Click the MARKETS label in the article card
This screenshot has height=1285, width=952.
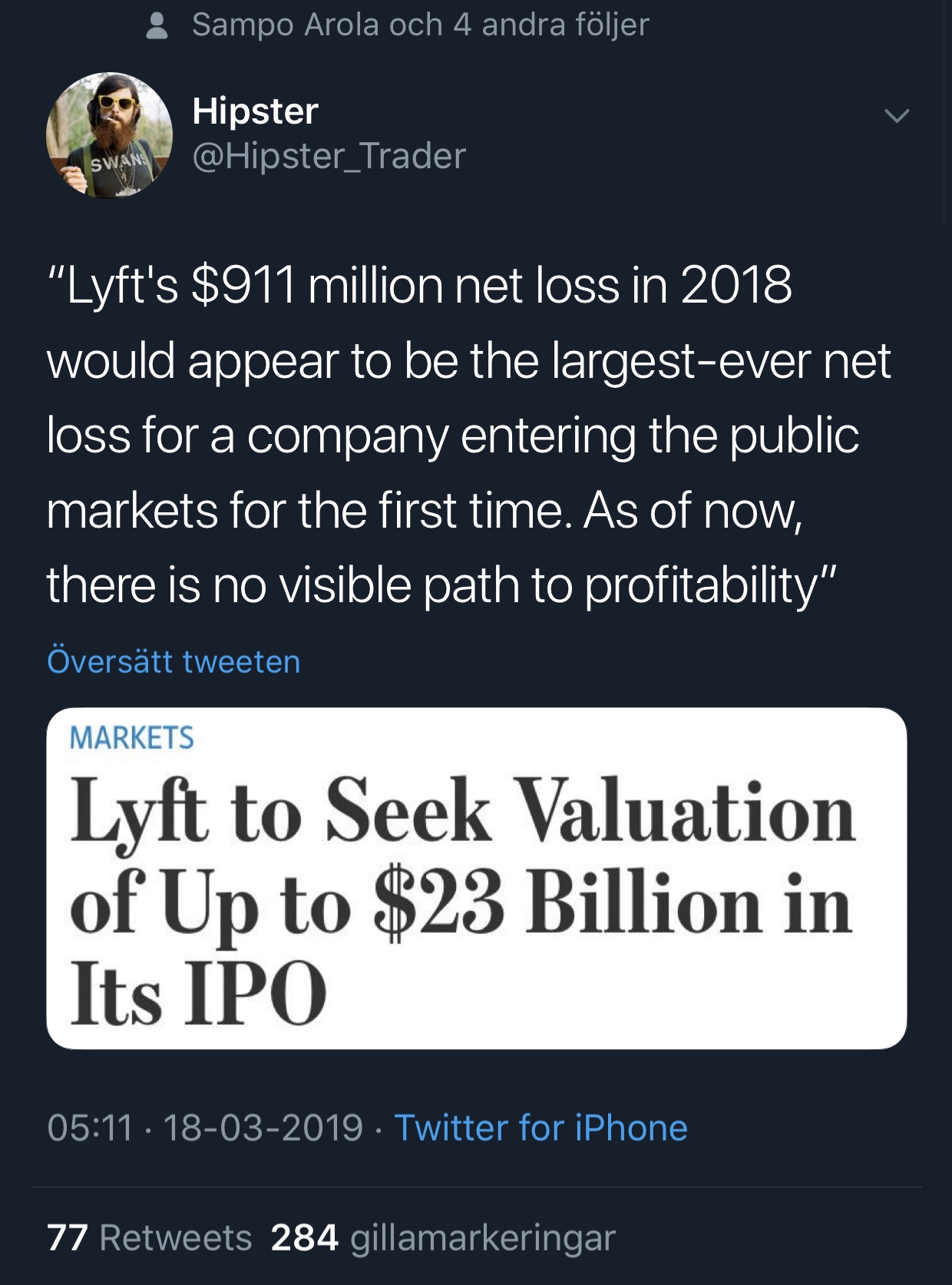131,737
